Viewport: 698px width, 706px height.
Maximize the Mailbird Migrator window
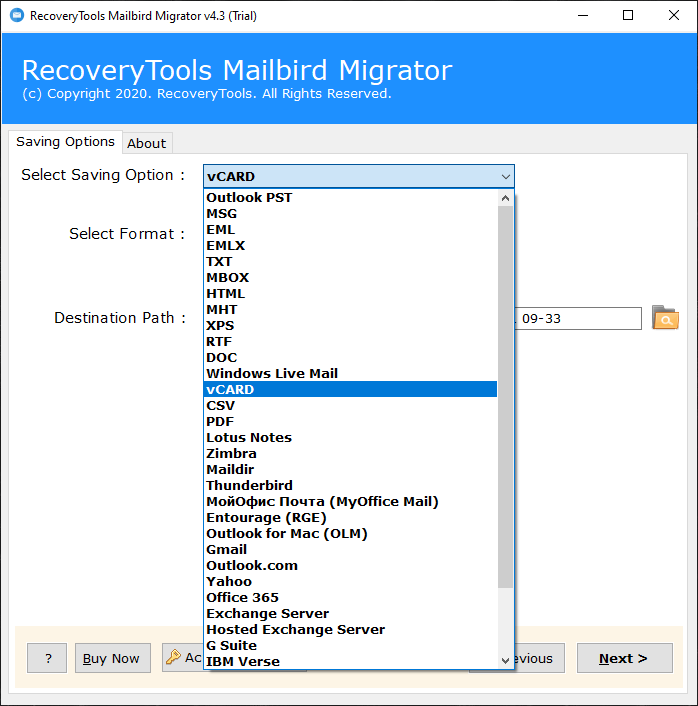[628, 15]
